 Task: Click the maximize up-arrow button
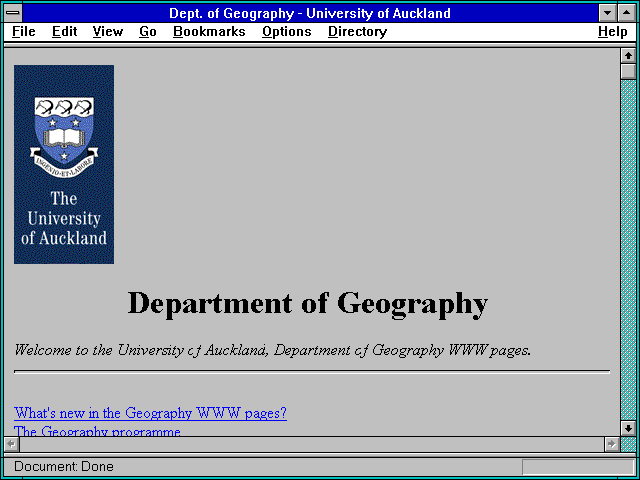click(627, 13)
